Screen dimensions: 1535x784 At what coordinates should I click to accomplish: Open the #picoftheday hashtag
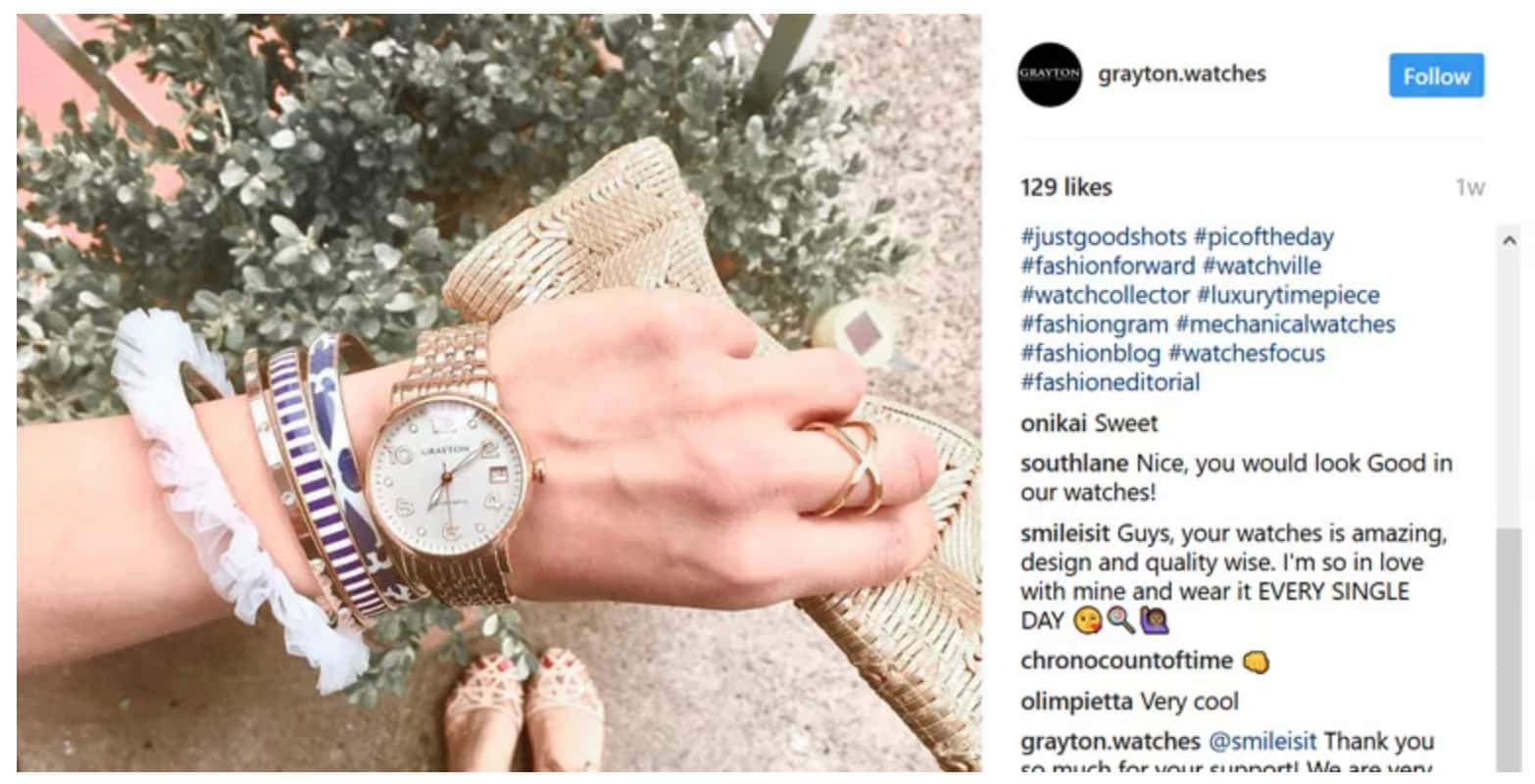(1263, 237)
